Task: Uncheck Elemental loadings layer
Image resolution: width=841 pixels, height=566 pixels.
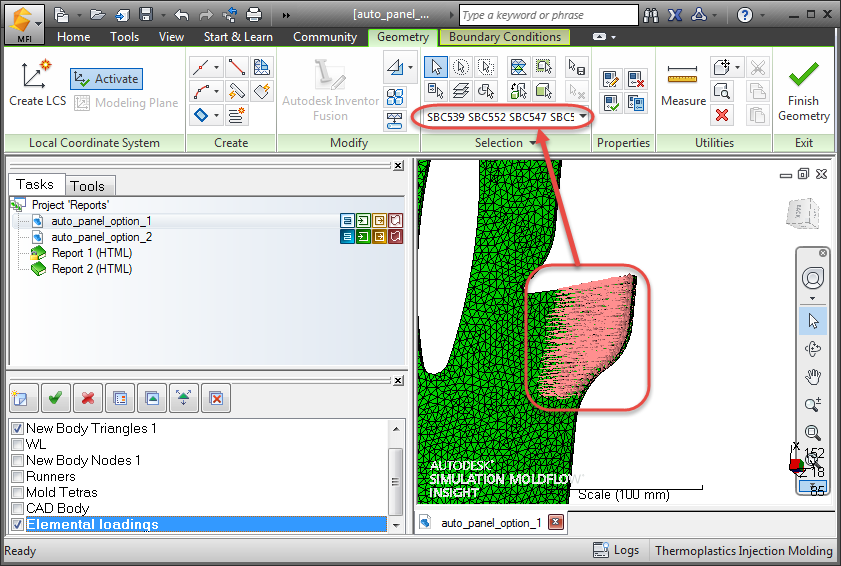Action: 18,524
